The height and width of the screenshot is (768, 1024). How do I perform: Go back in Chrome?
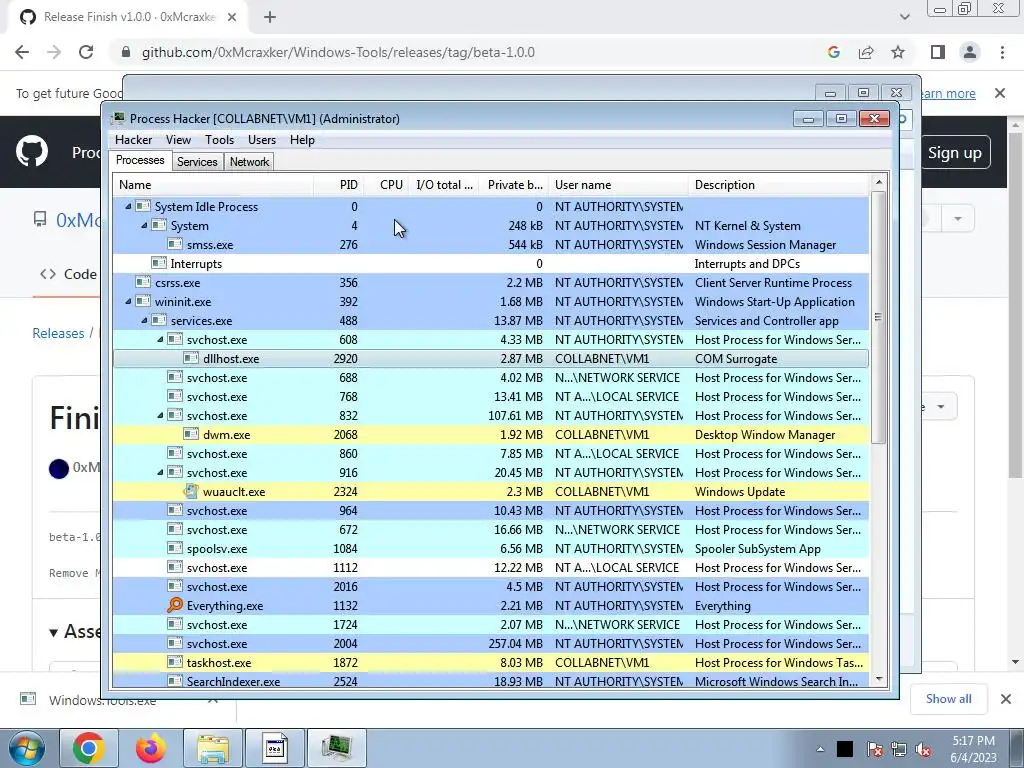(22, 52)
